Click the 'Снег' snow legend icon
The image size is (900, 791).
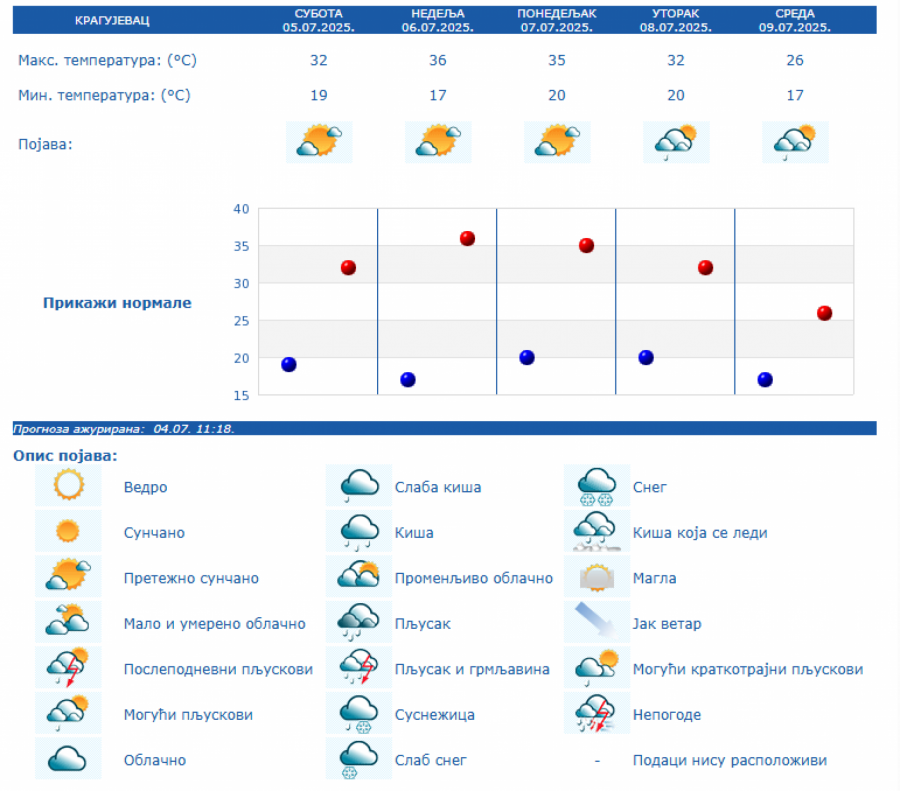click(x=597, y=486)
